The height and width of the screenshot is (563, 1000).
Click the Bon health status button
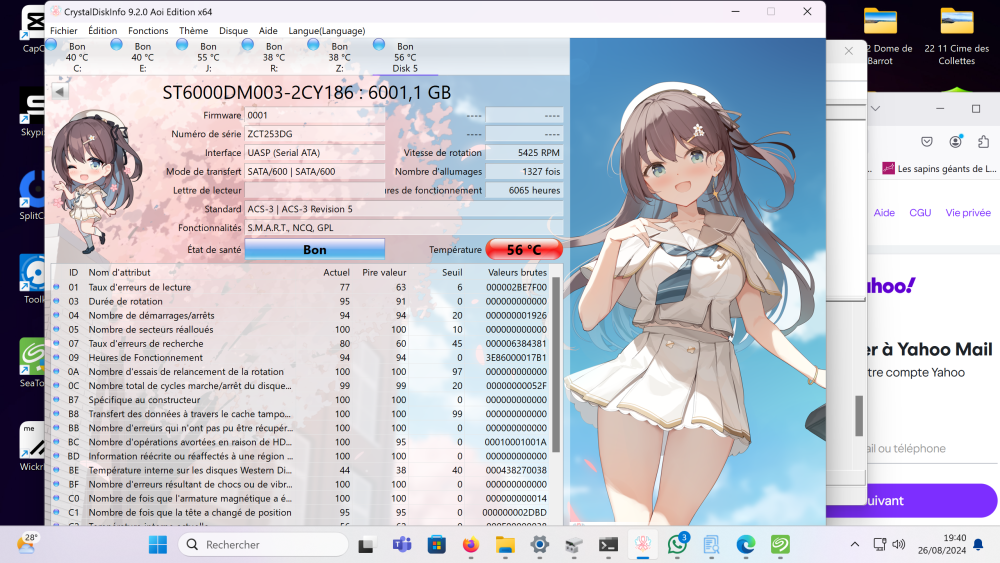(x=314, y=249)
